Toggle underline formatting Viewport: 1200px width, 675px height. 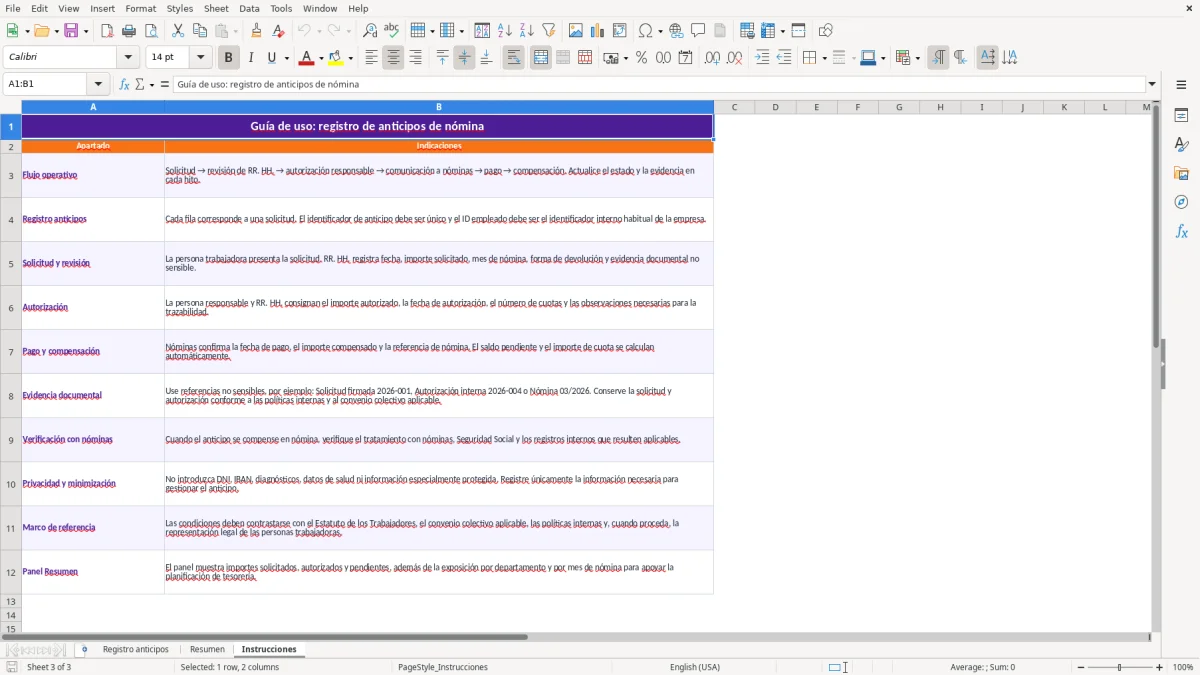[272, 58]
